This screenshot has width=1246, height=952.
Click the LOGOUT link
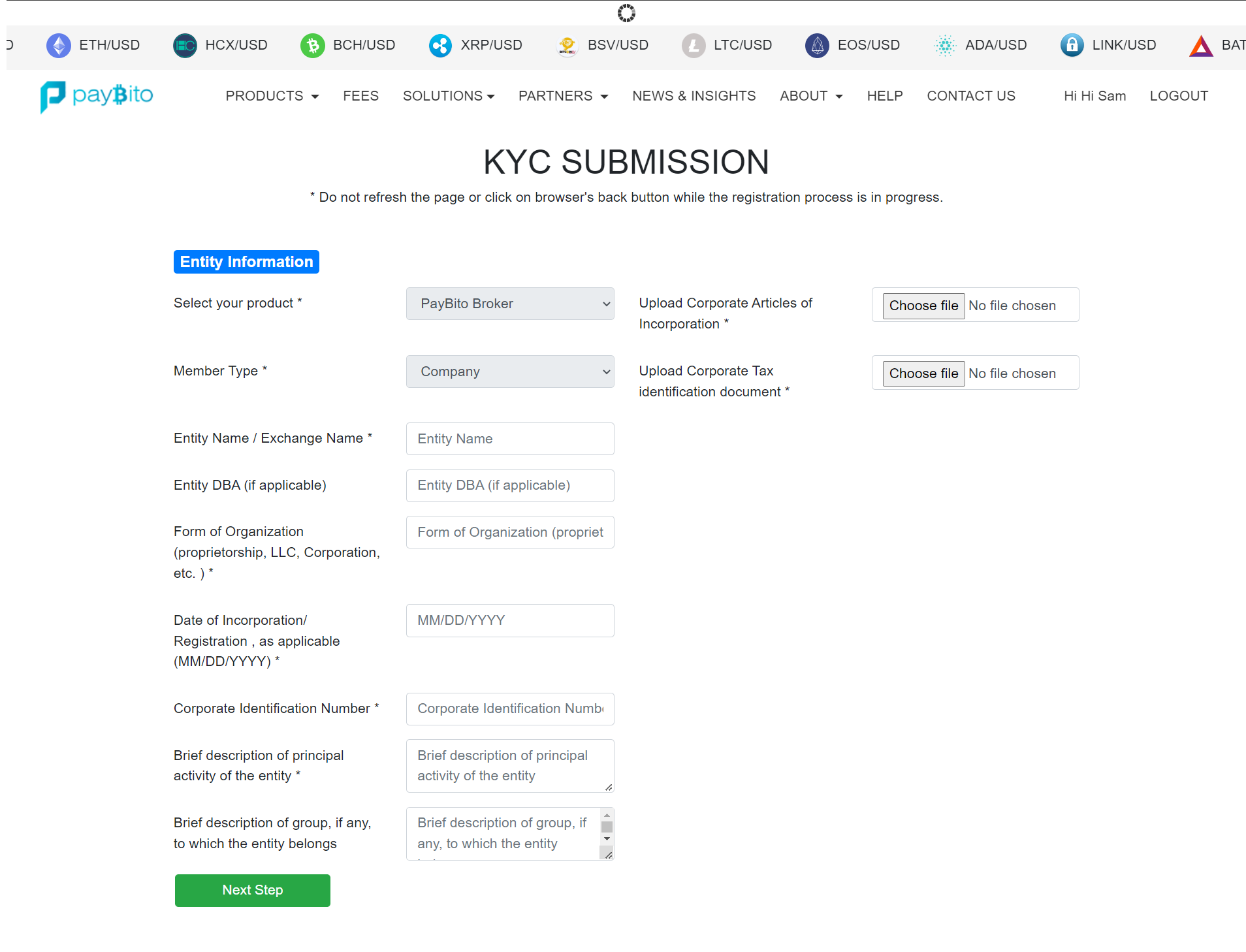coord(1178,96)
